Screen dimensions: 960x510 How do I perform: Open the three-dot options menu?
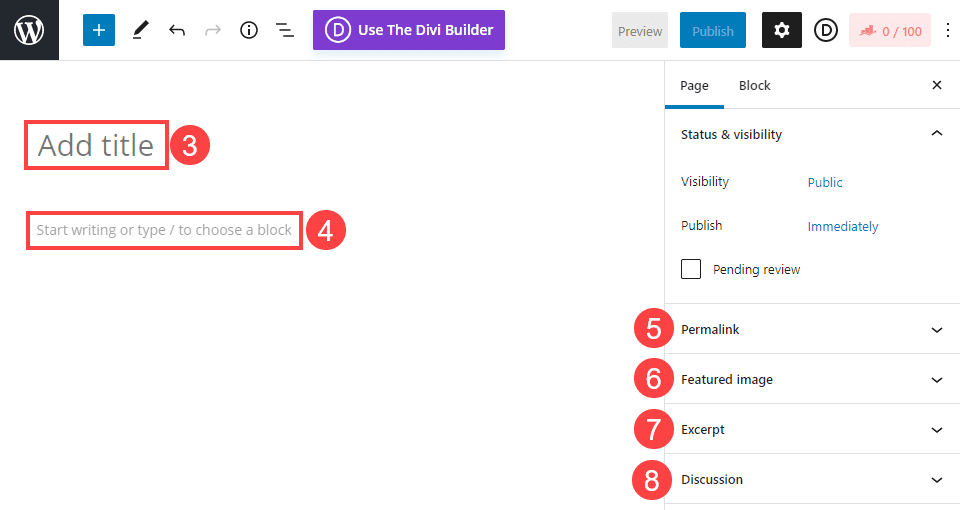point(948,31)
